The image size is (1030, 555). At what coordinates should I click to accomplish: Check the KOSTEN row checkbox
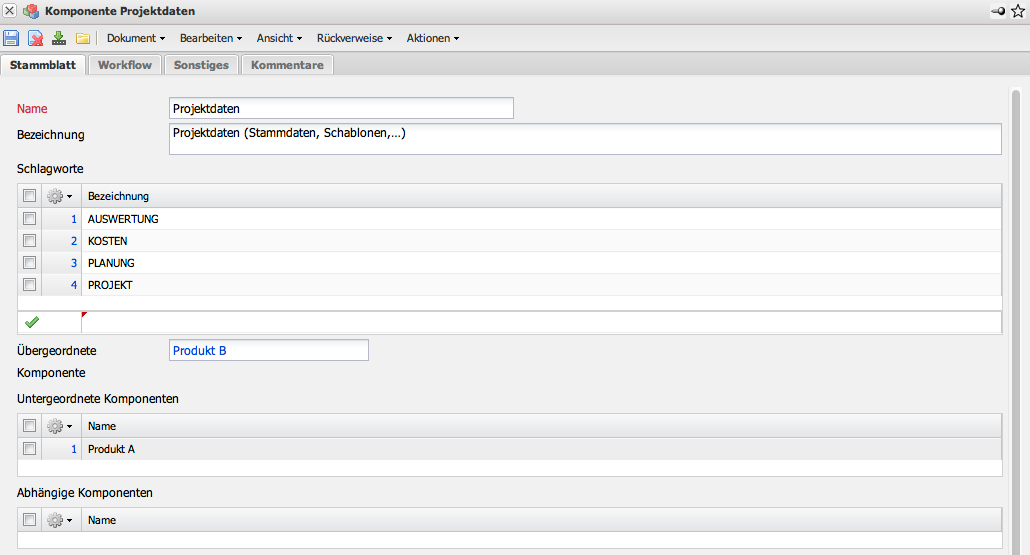[x=29, y=240]
